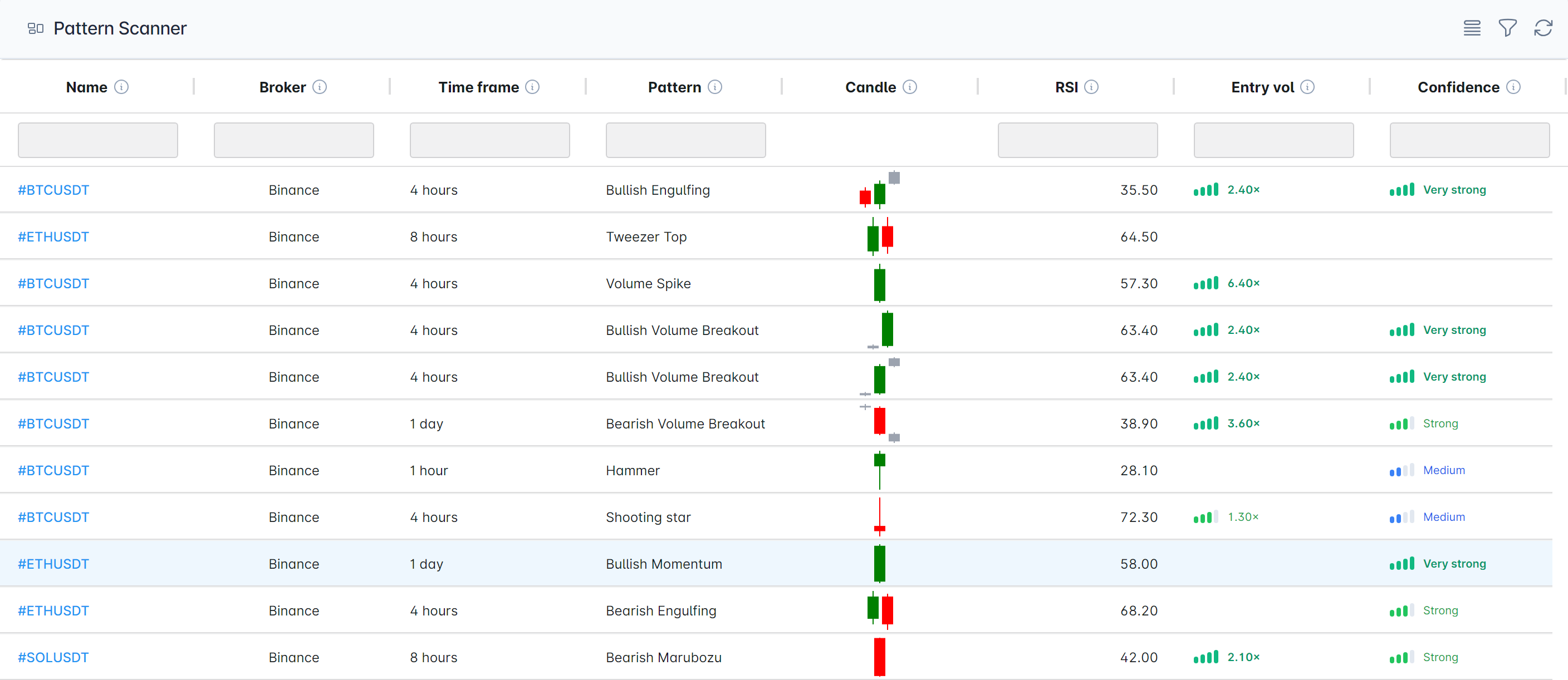
Task: Focus the Entry vol filter field
Action: (1274, 140)
